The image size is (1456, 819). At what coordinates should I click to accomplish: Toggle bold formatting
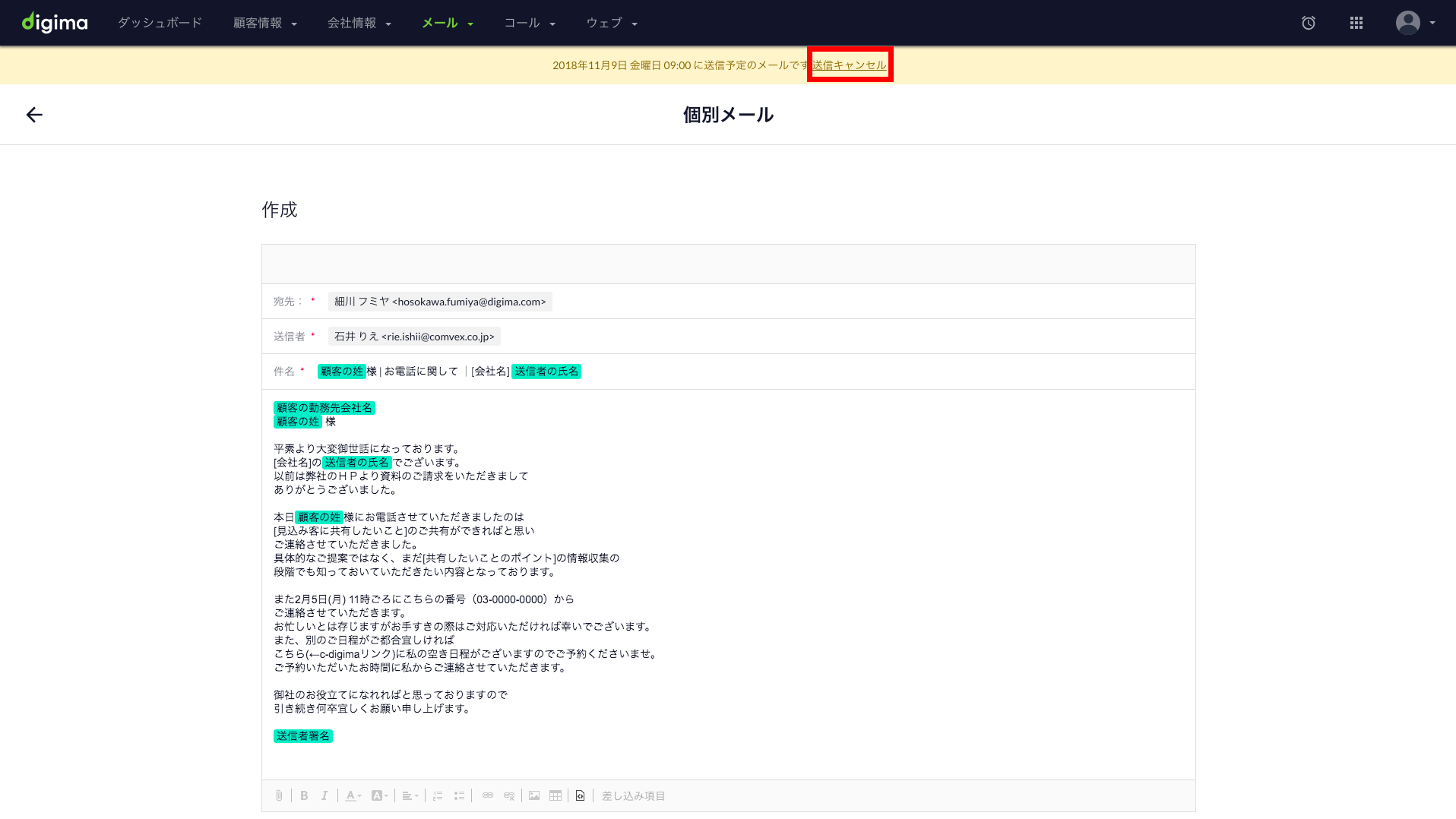(x=304, y=795)
